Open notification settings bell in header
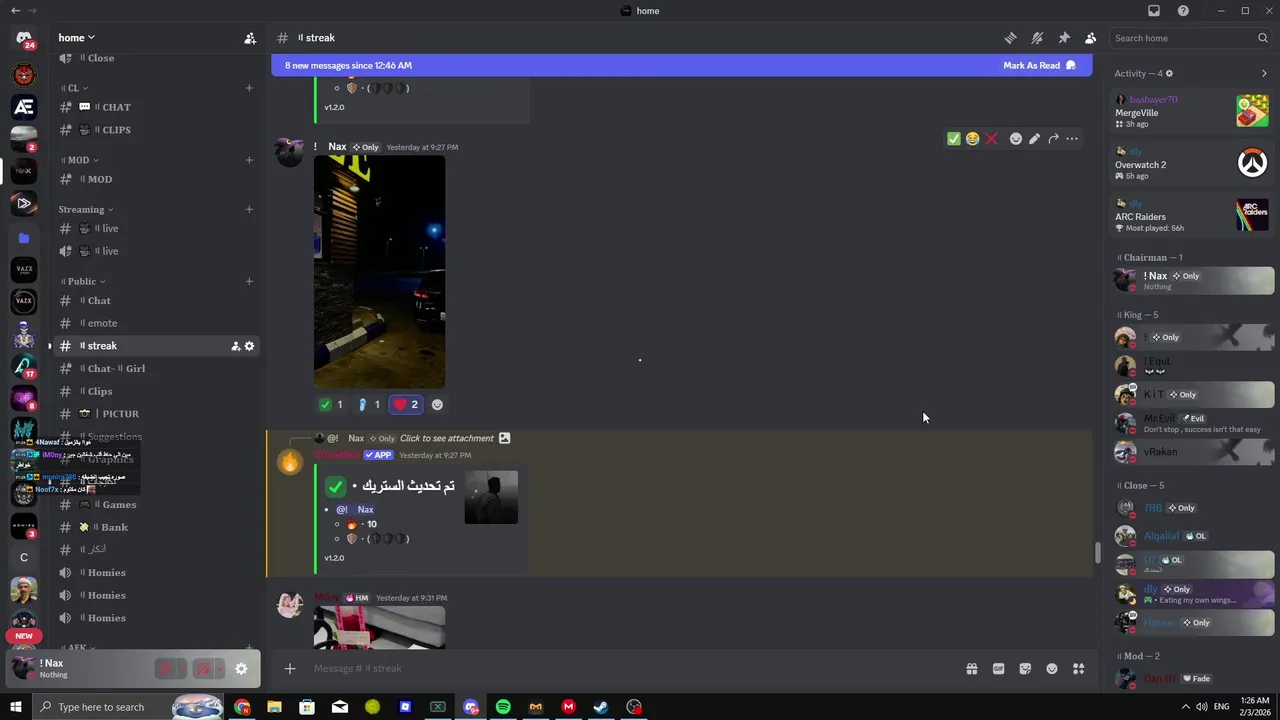The image size is (1280, 720). point(1037,38)
